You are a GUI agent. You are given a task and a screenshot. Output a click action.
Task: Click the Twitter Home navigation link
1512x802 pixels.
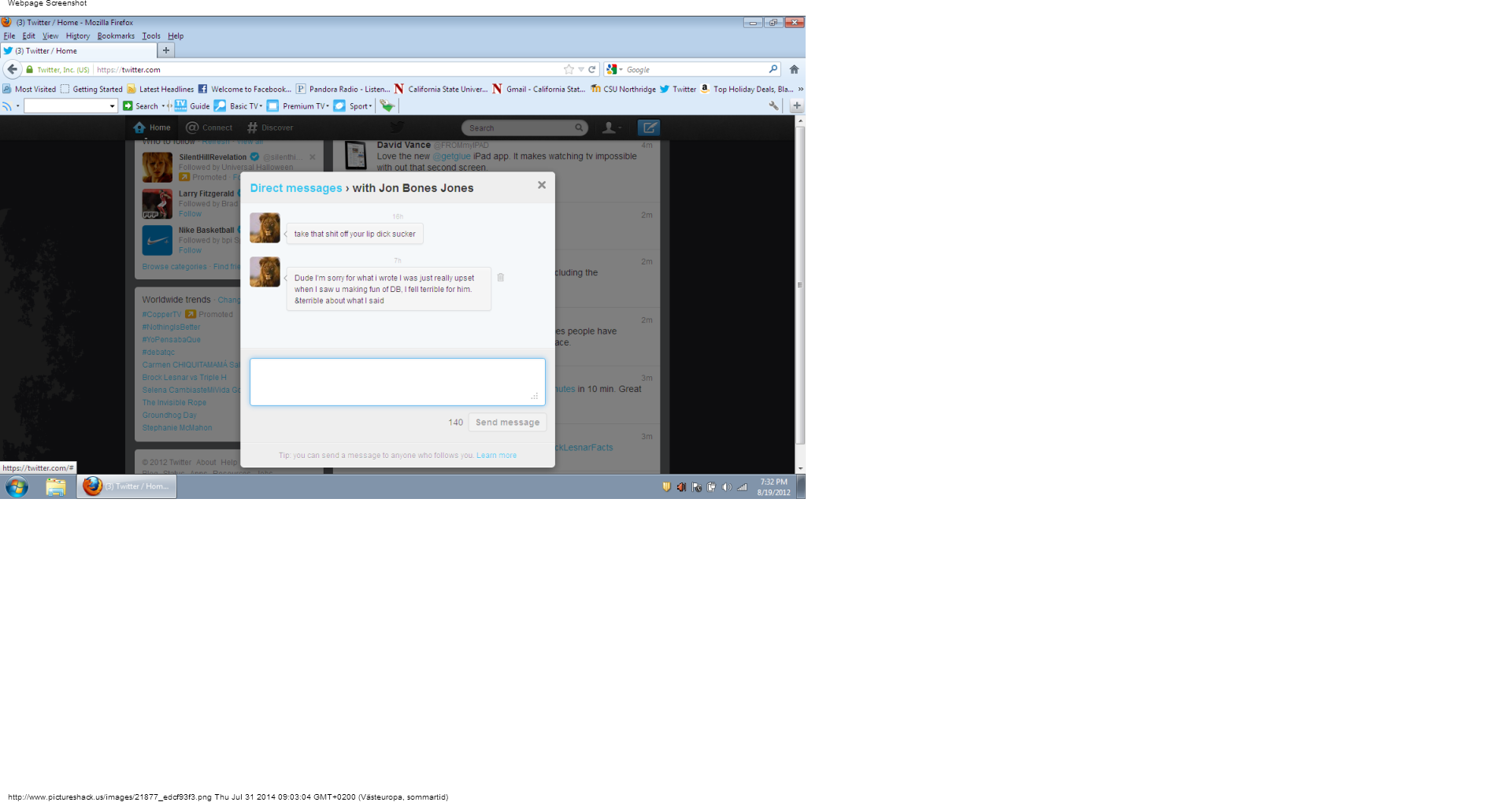point(152,128)
